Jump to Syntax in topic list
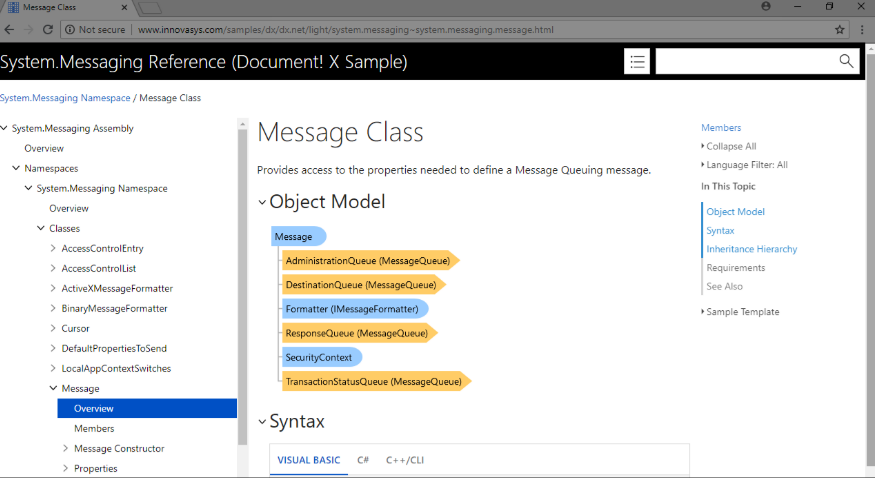The image size is (875, 478). (x=720, y=230)
